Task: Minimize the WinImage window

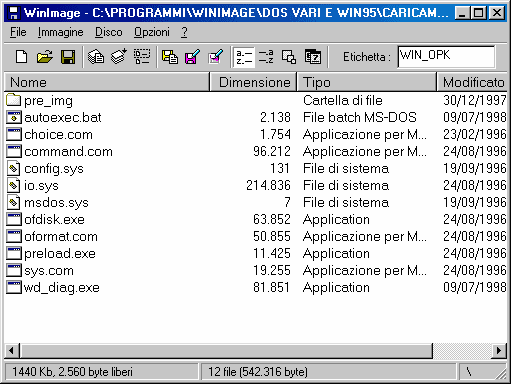Action: pyautogui.click(x=462, y=13)
